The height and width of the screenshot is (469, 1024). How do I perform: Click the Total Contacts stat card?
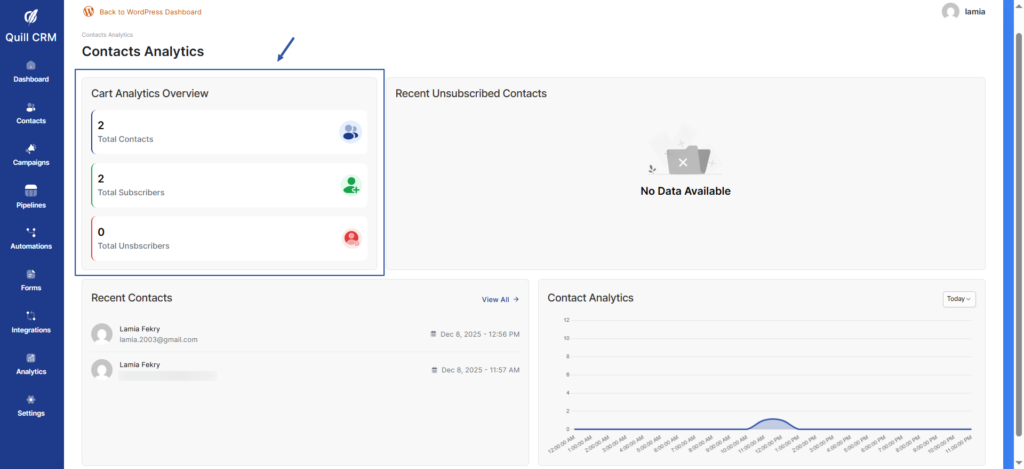tap(229, 132)
